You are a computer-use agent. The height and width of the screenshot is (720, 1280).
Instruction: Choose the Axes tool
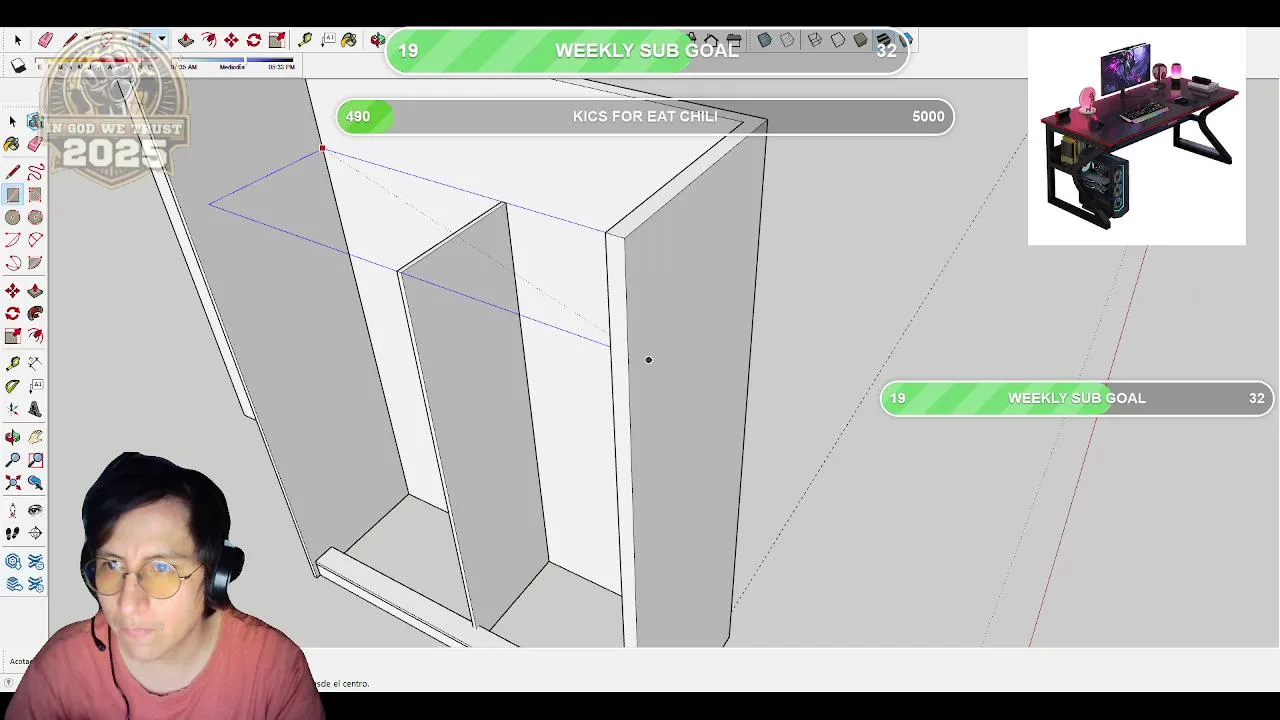pos(12,409)
